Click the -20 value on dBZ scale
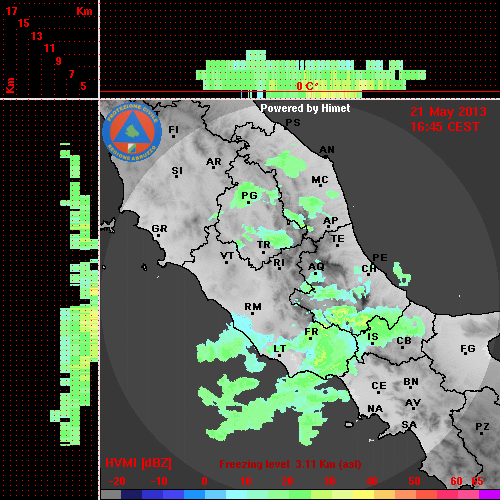This screenshot has height=500, width=500. click(x=117, y=481)
